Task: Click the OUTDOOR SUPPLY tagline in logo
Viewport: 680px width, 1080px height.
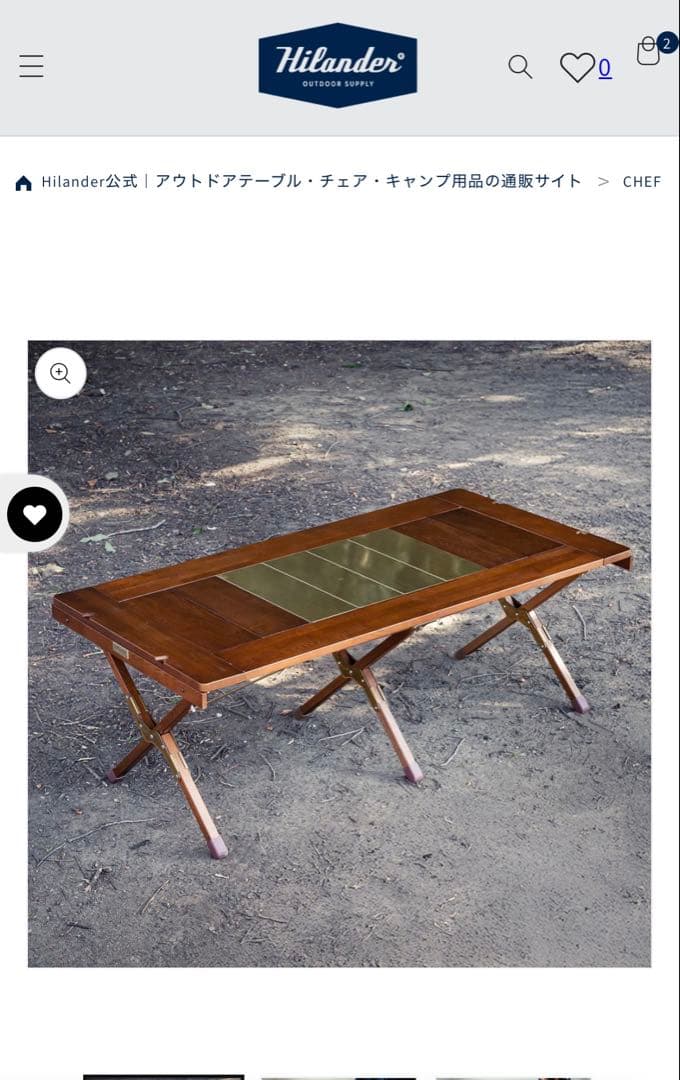Action: coord(338,84)
